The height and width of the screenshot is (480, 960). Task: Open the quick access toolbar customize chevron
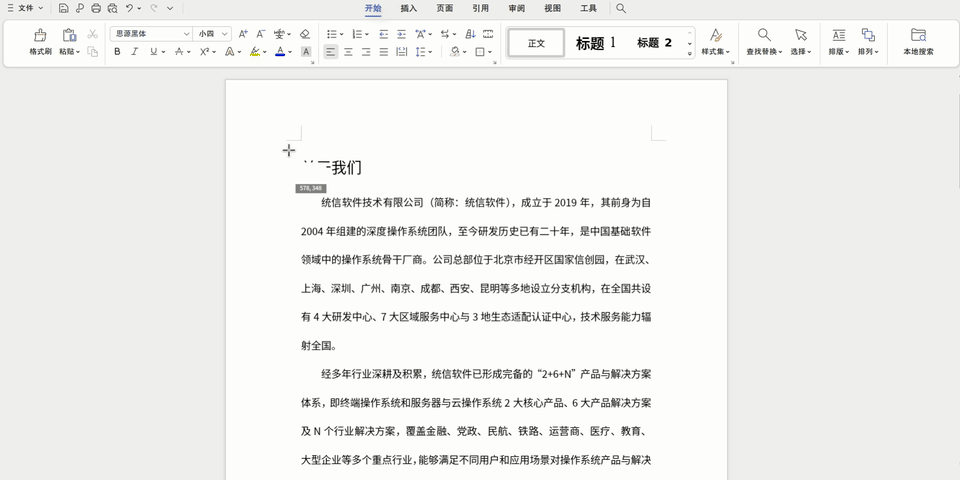pyautogui.click(x=170, y=8)
